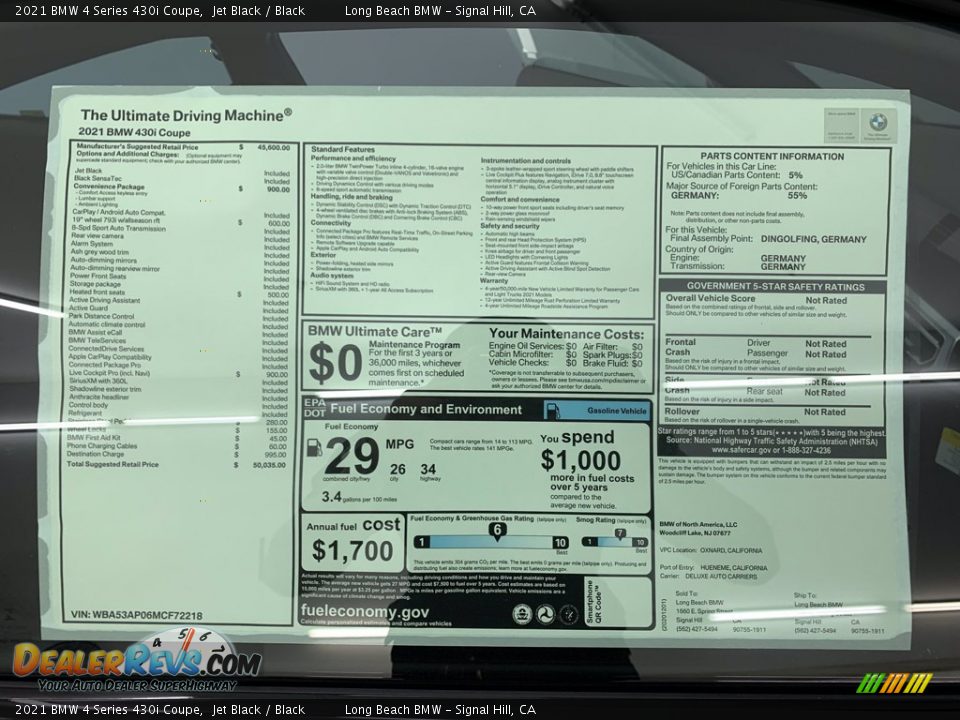This screenshot has height=720, width=960.
Task: Click the Your Maintenance Costs heading
Action: 566,334
